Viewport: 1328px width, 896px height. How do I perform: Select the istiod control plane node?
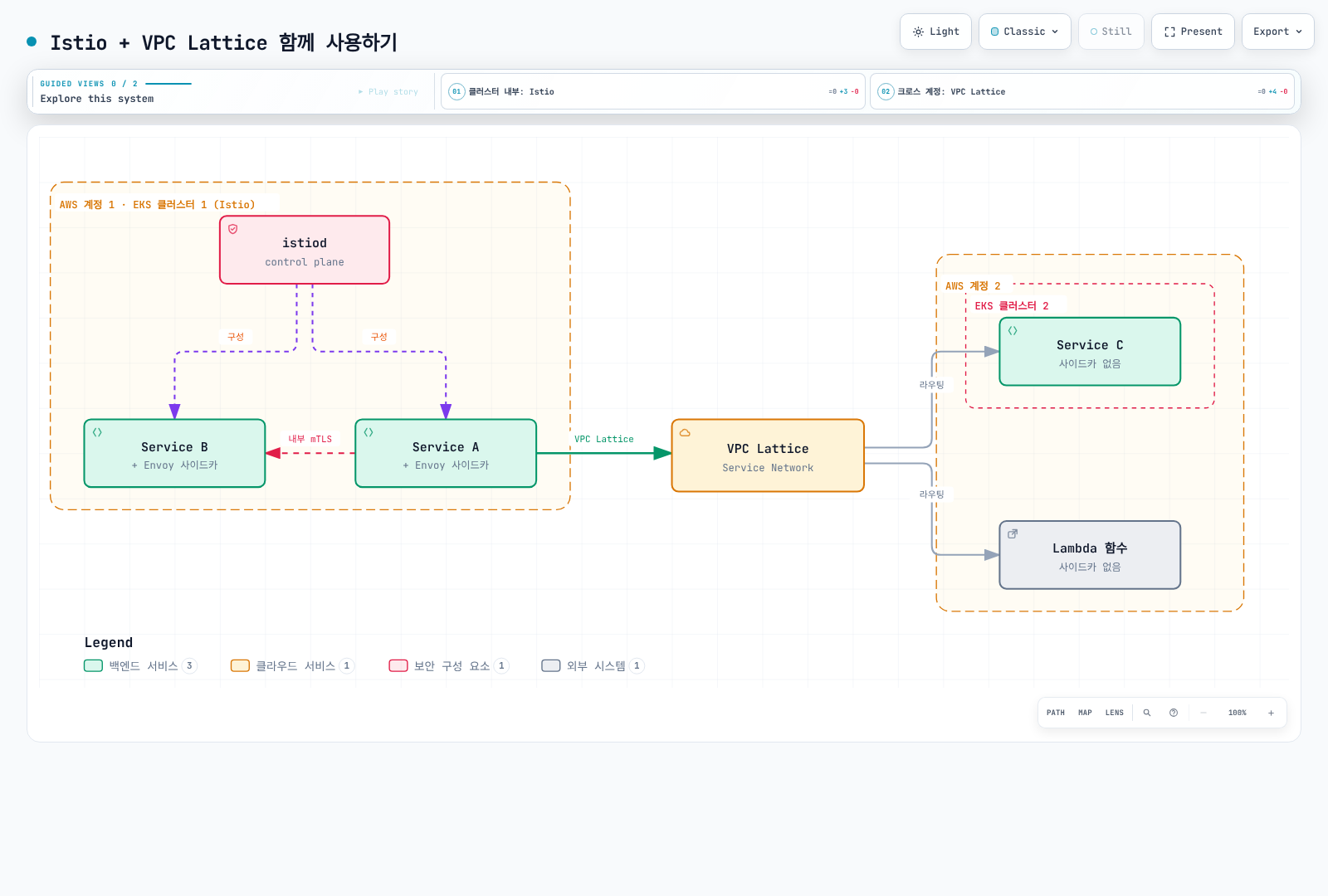305,250
